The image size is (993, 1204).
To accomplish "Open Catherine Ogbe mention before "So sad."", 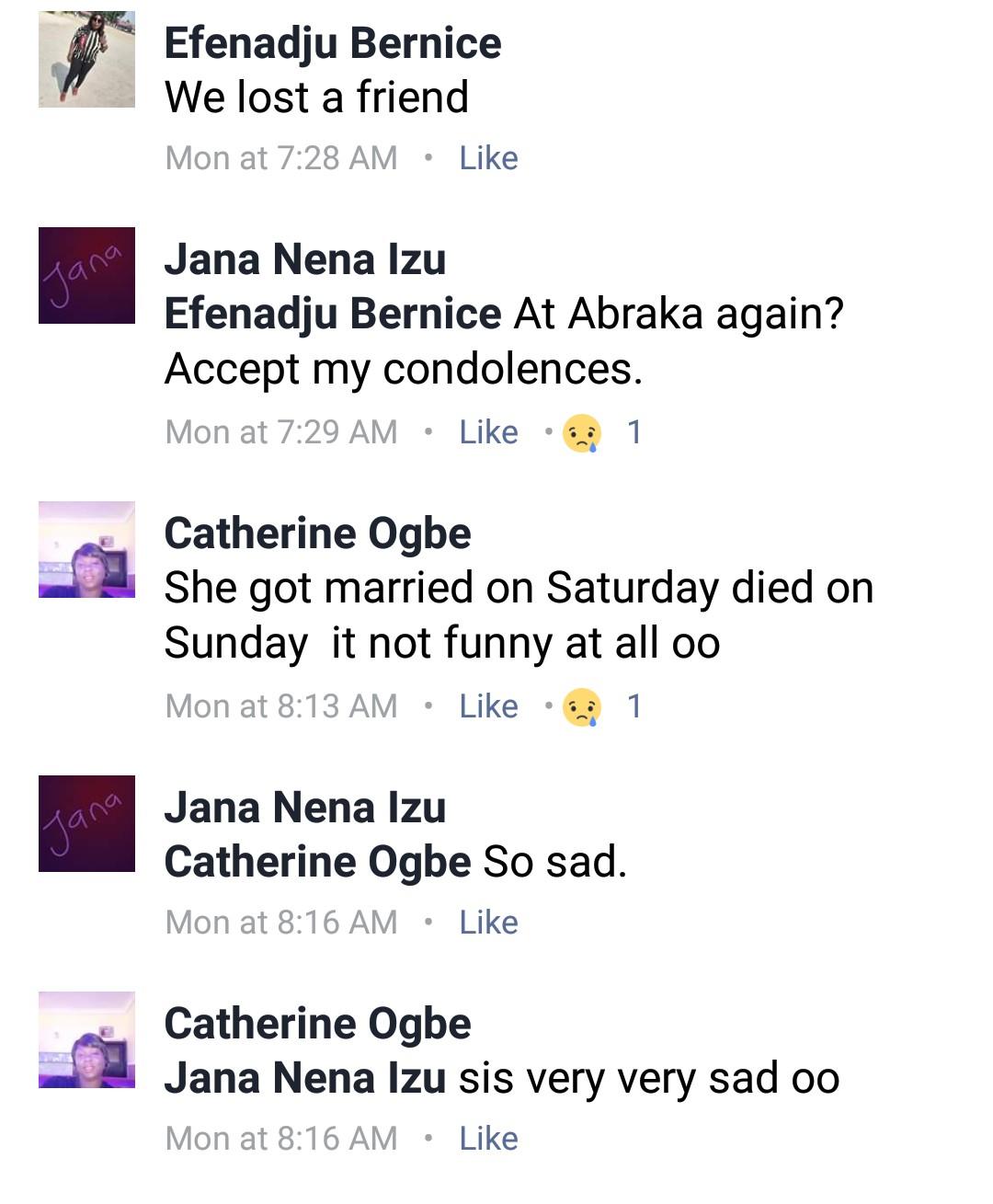I will coord(317,862).
